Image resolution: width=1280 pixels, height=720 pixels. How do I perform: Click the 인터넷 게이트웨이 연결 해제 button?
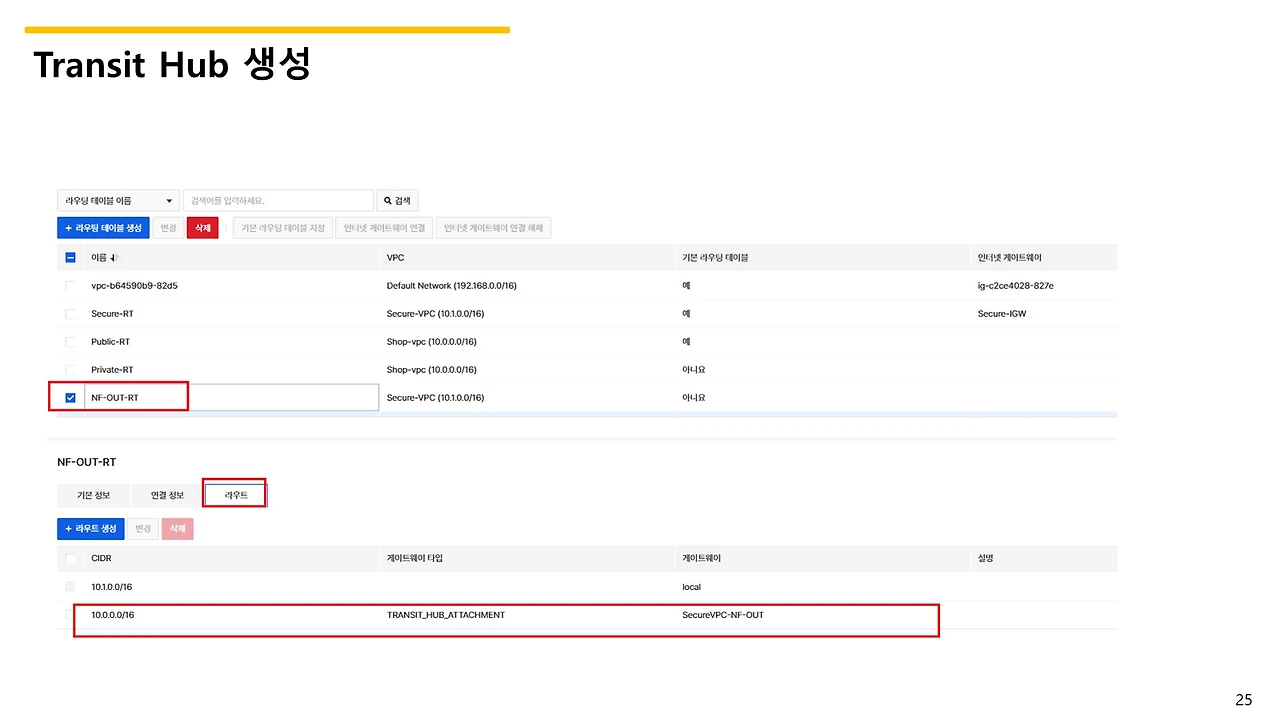coord(494,228)
